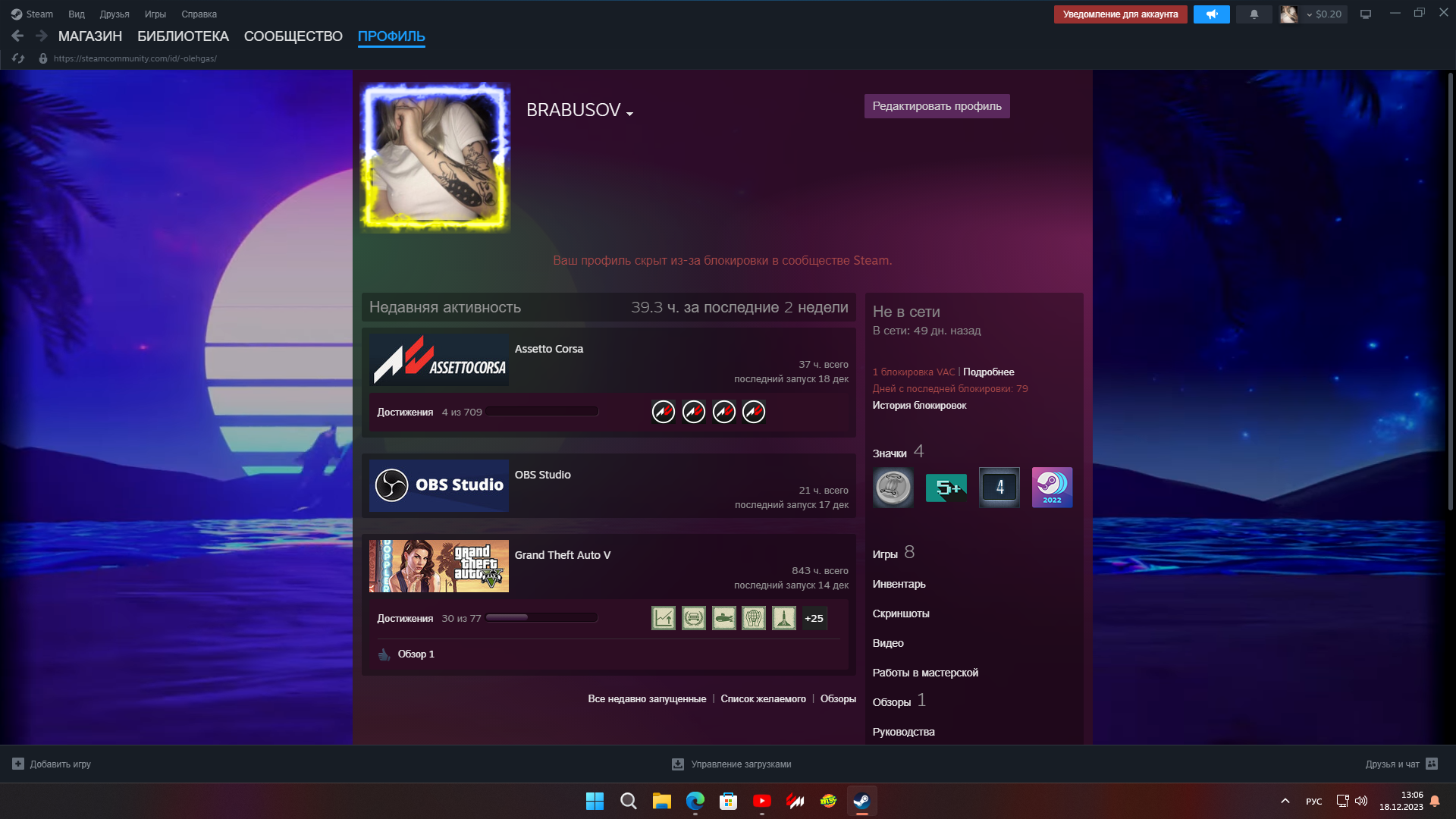Click the padlock icon beside the URL

click(x=43, y=58)
